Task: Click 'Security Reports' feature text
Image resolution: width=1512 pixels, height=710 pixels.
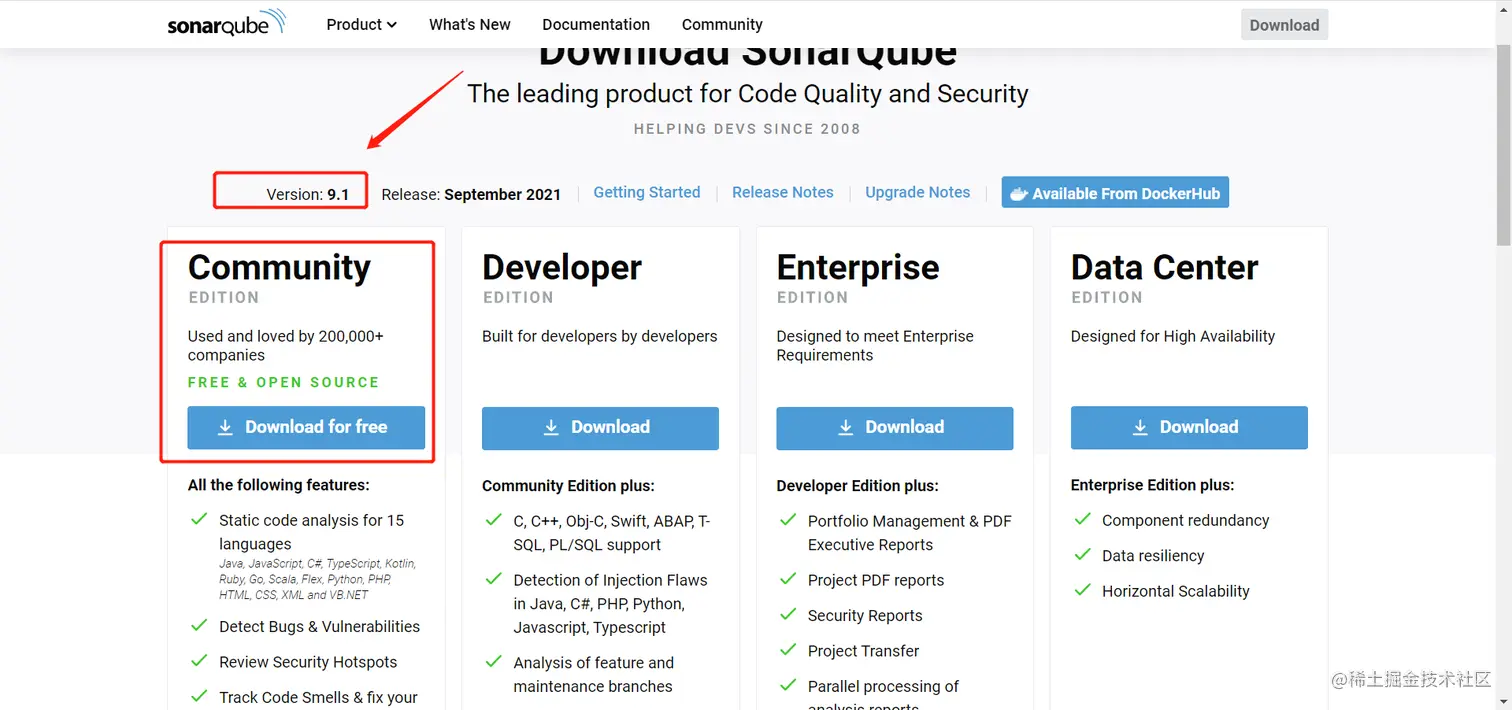Action: (x=865, y=615)
